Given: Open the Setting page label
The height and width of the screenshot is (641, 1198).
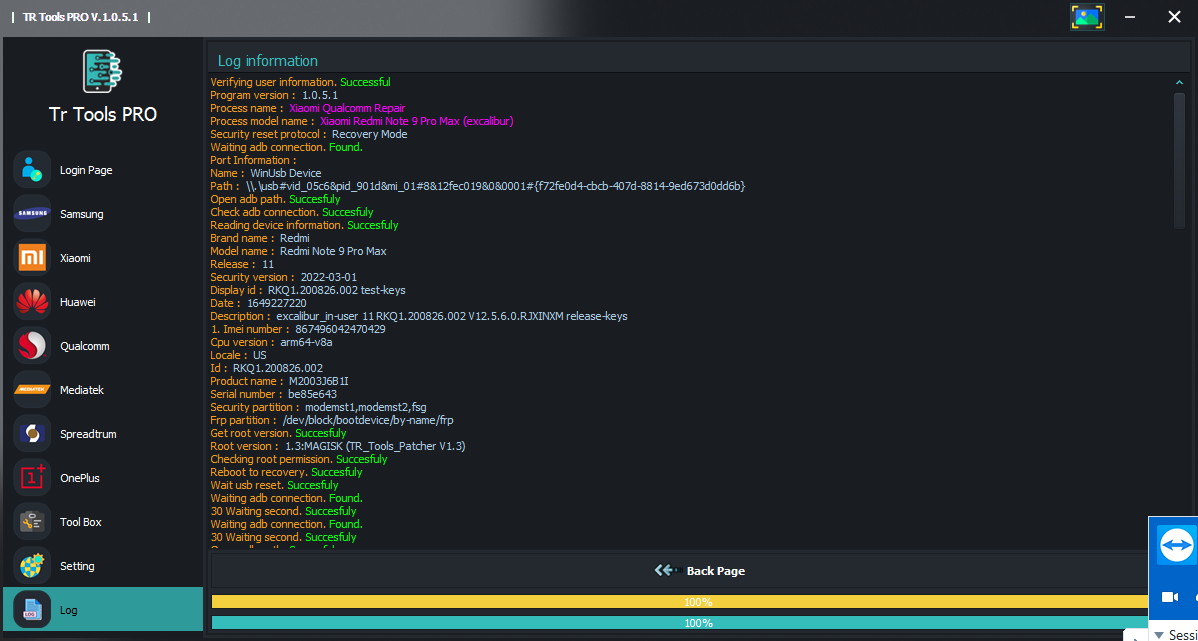Looking at the screenshot, I should click(77, 566).
